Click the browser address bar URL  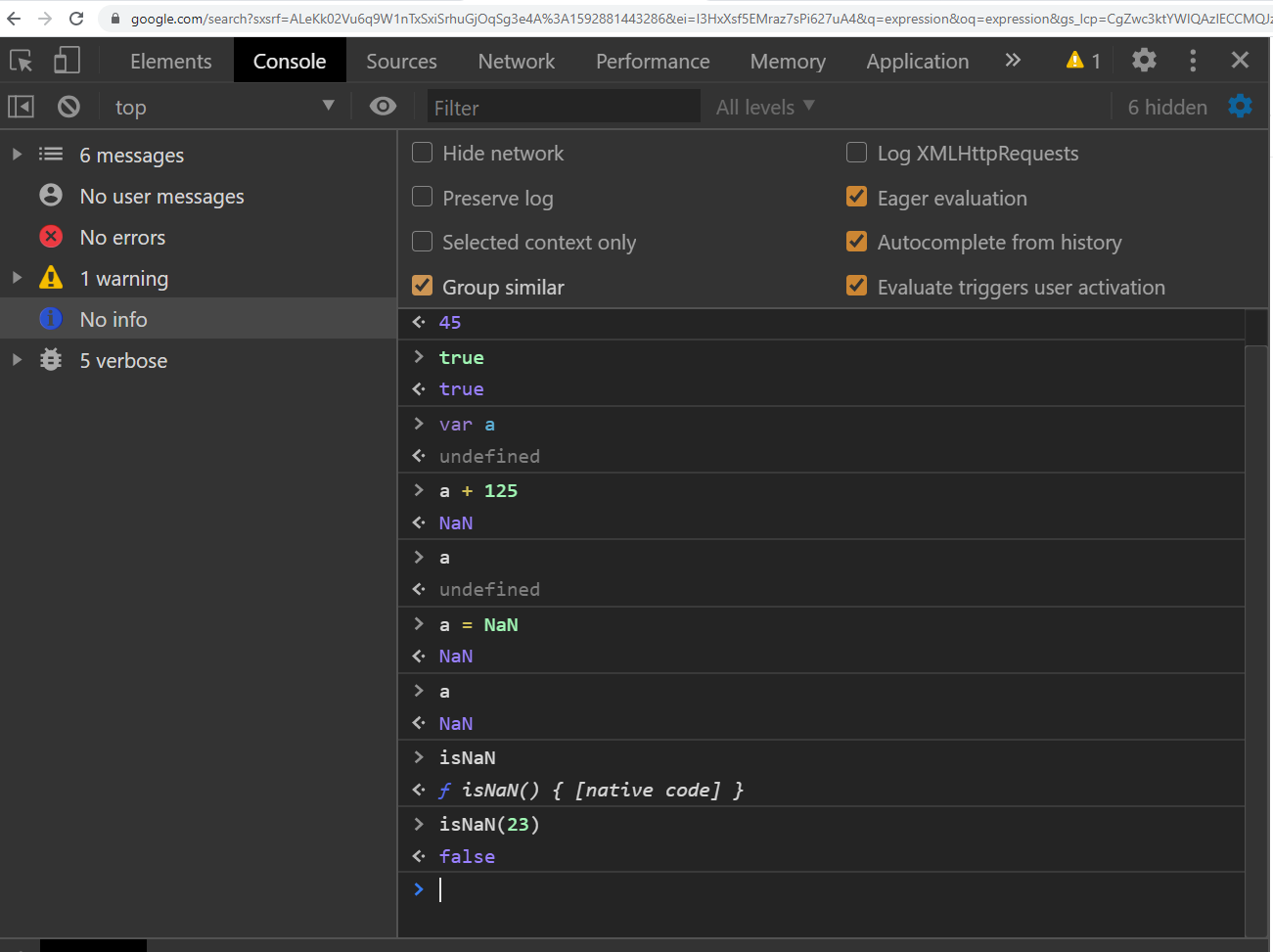coord(700,19)
